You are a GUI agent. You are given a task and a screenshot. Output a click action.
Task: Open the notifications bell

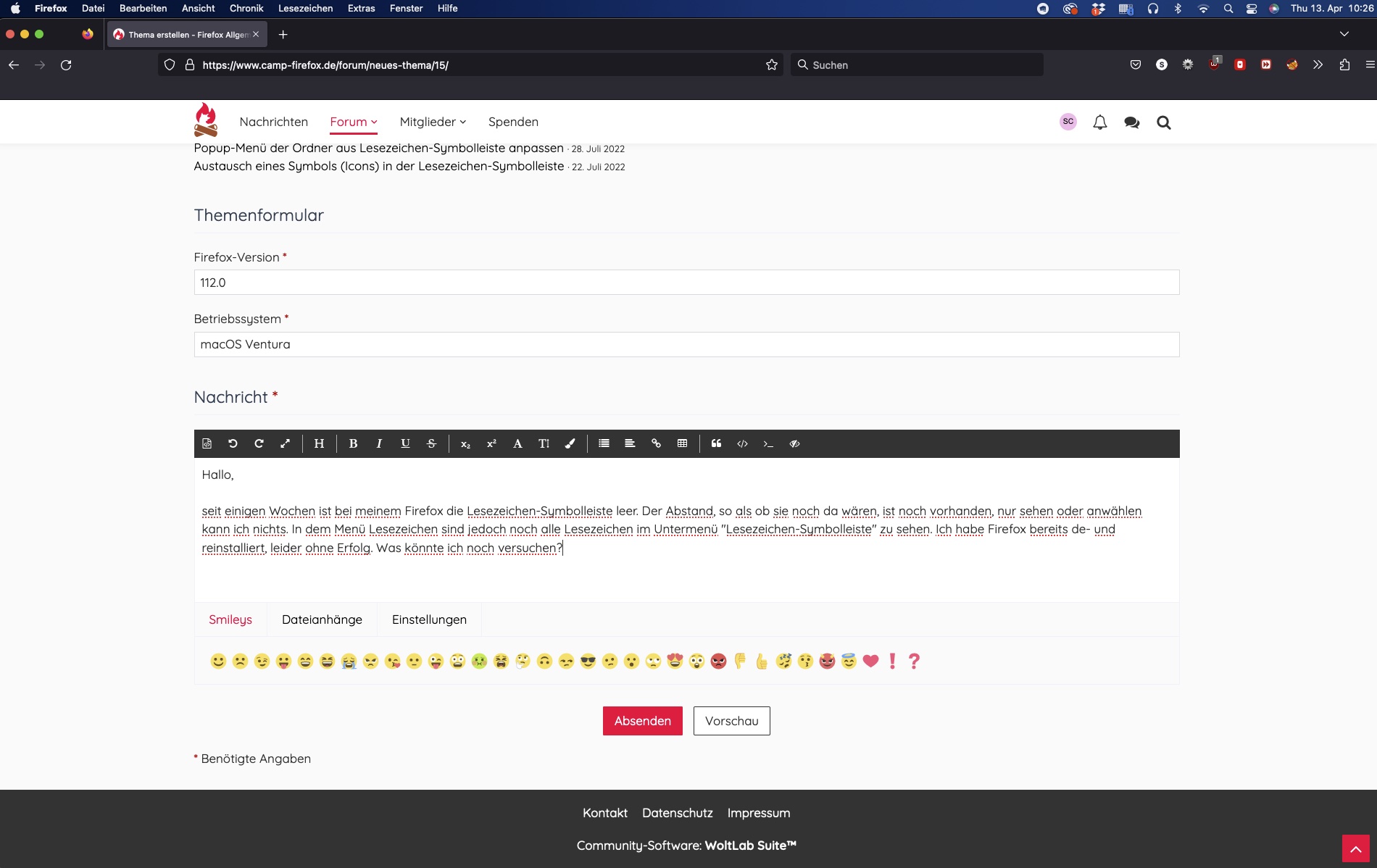click(1100, 122)
